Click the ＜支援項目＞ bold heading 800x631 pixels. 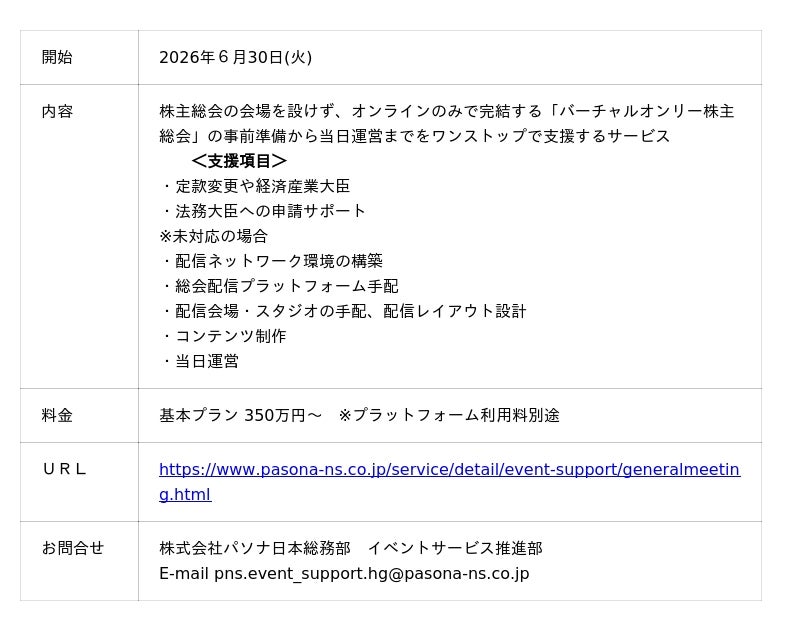point(239,161)
